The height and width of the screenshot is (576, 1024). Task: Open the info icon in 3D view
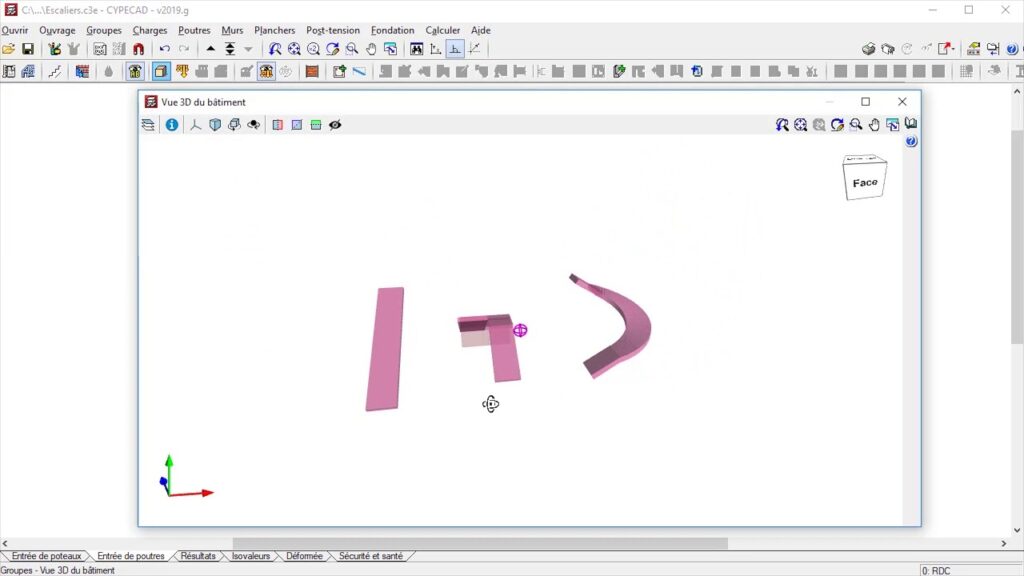pyautogui.click(x=172, y=125)
